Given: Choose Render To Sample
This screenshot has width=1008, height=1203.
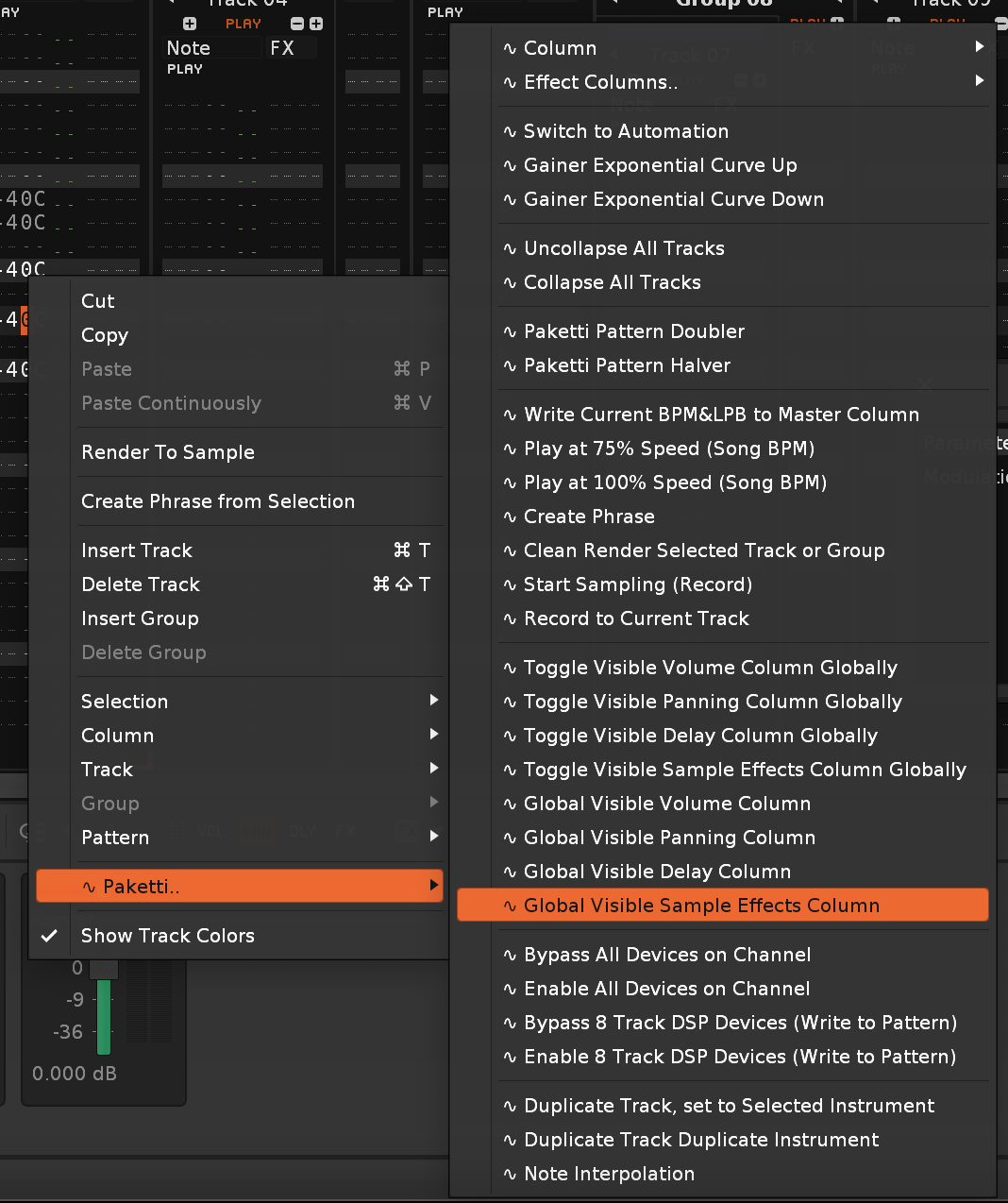Looking at the screenshot, I should [168, 452].
